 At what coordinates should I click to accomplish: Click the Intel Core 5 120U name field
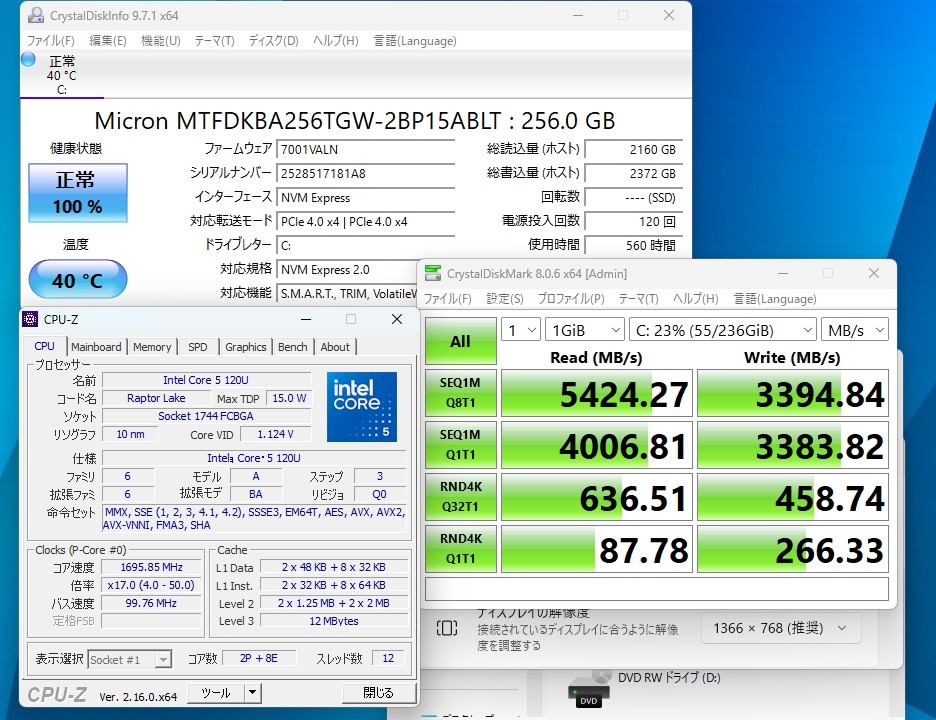tap(206, 380)
